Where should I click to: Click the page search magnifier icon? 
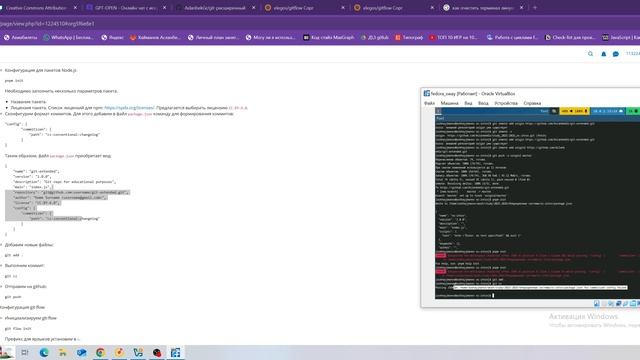[590, 54]
